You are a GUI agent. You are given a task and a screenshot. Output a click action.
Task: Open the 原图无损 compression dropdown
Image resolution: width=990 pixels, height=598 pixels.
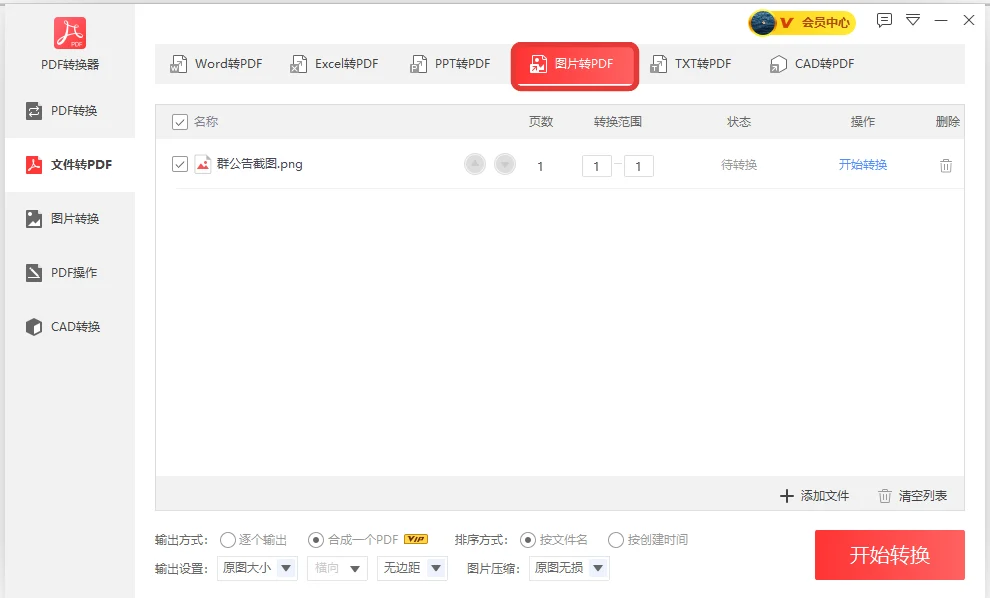[569, 568]
